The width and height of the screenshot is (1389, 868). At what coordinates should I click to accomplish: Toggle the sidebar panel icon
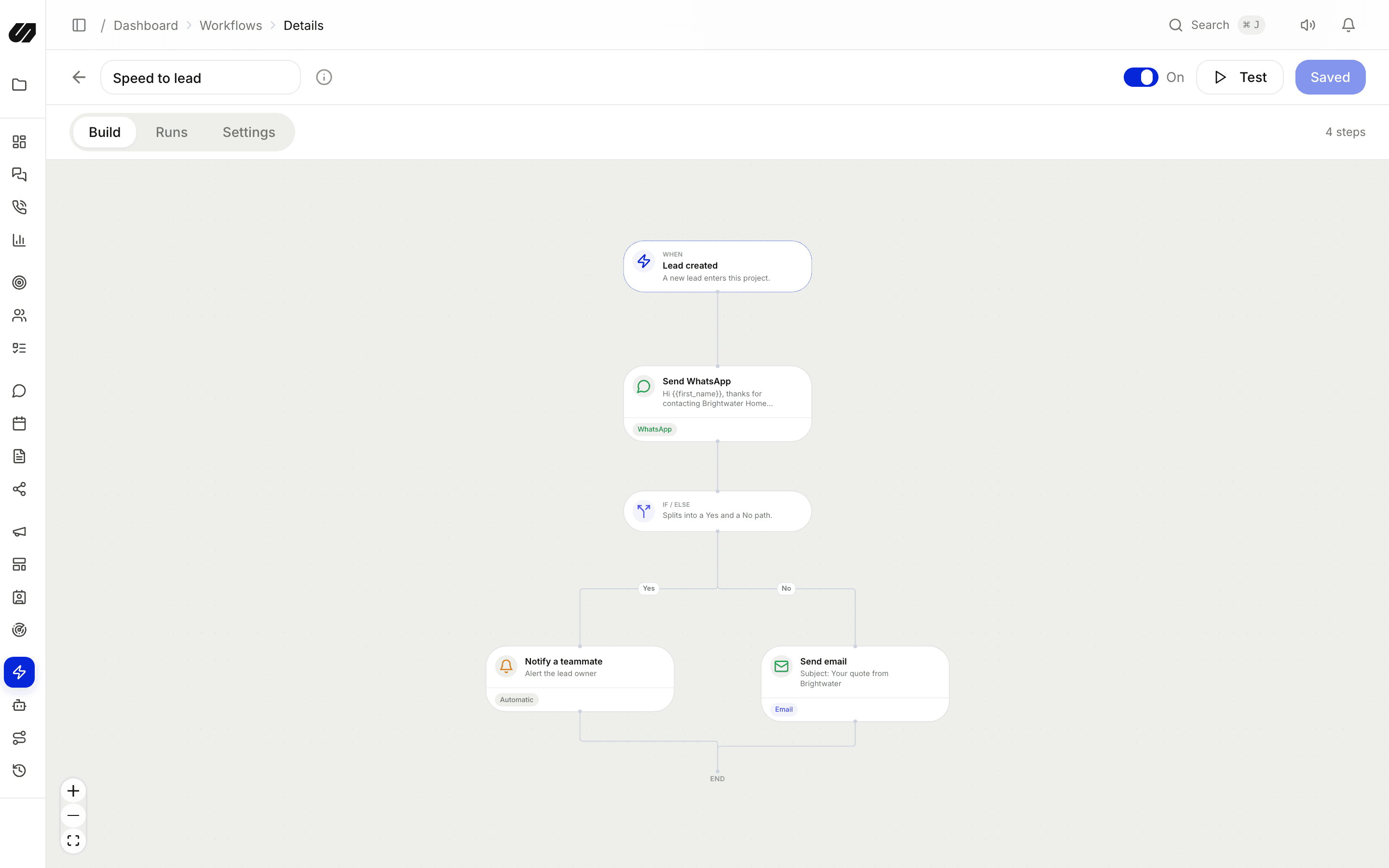[x=79, y=25]
